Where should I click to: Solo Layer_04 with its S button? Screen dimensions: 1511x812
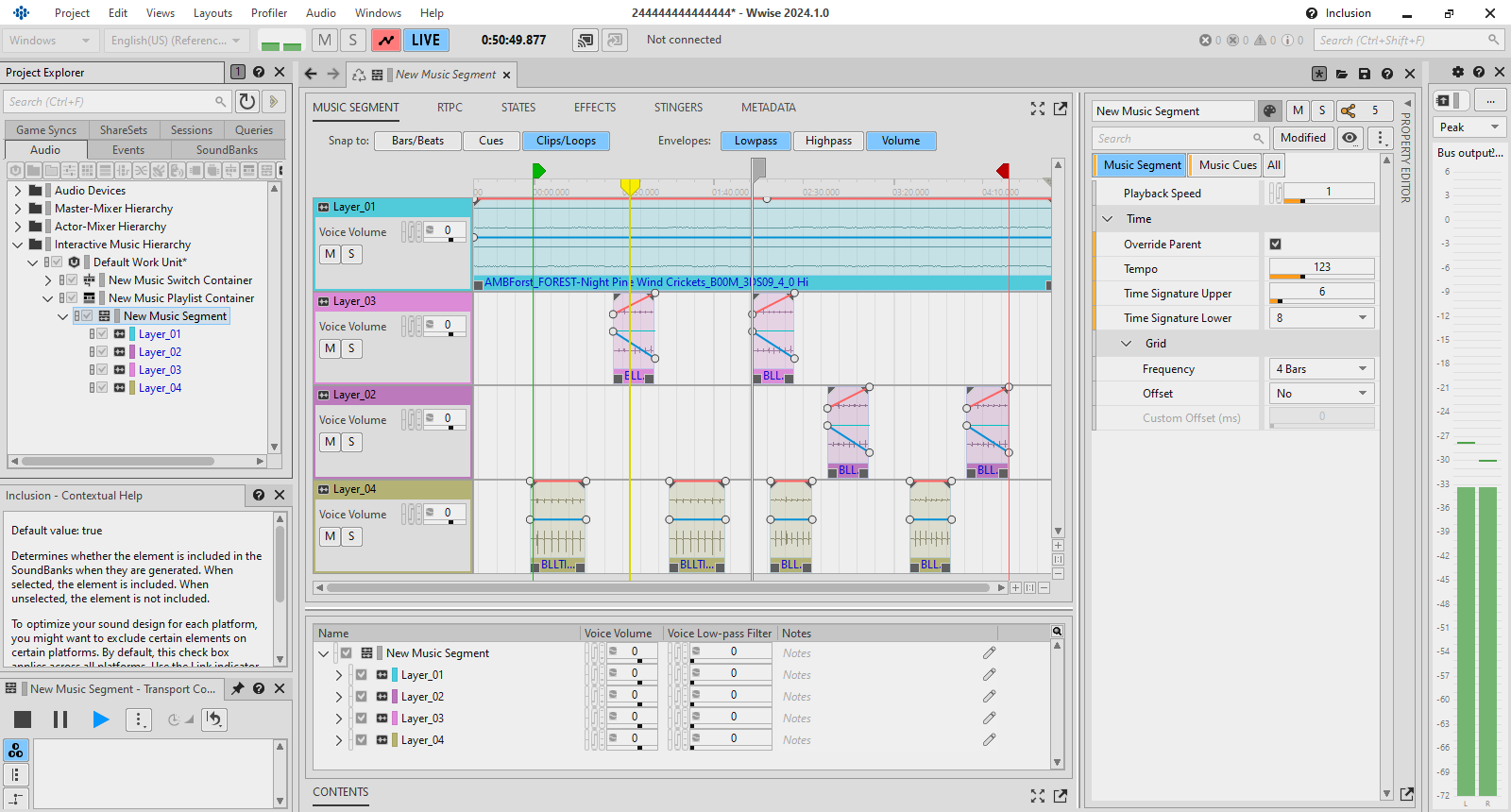(x=351, y=536)
